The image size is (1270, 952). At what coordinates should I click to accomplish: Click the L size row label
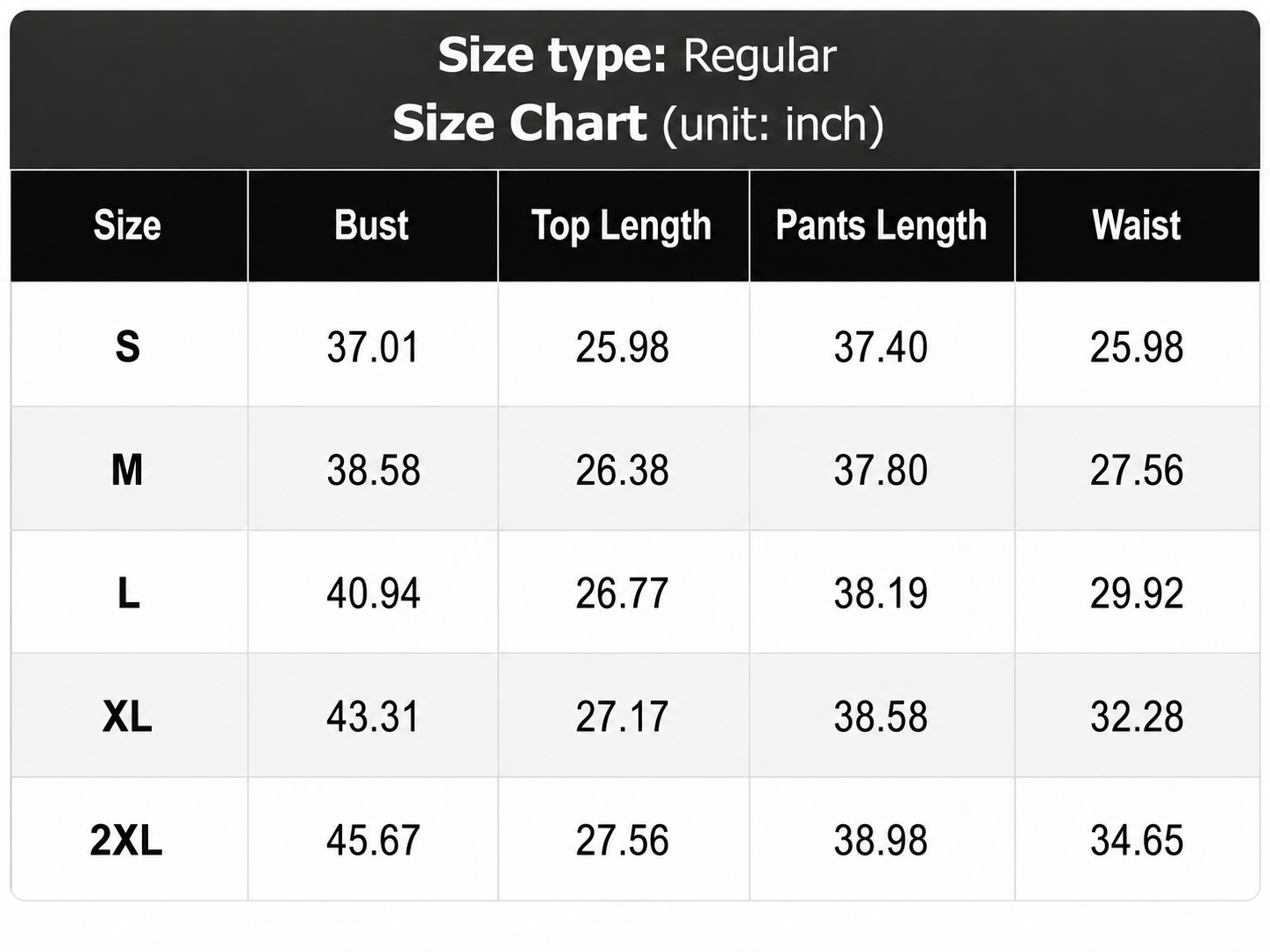128,593
